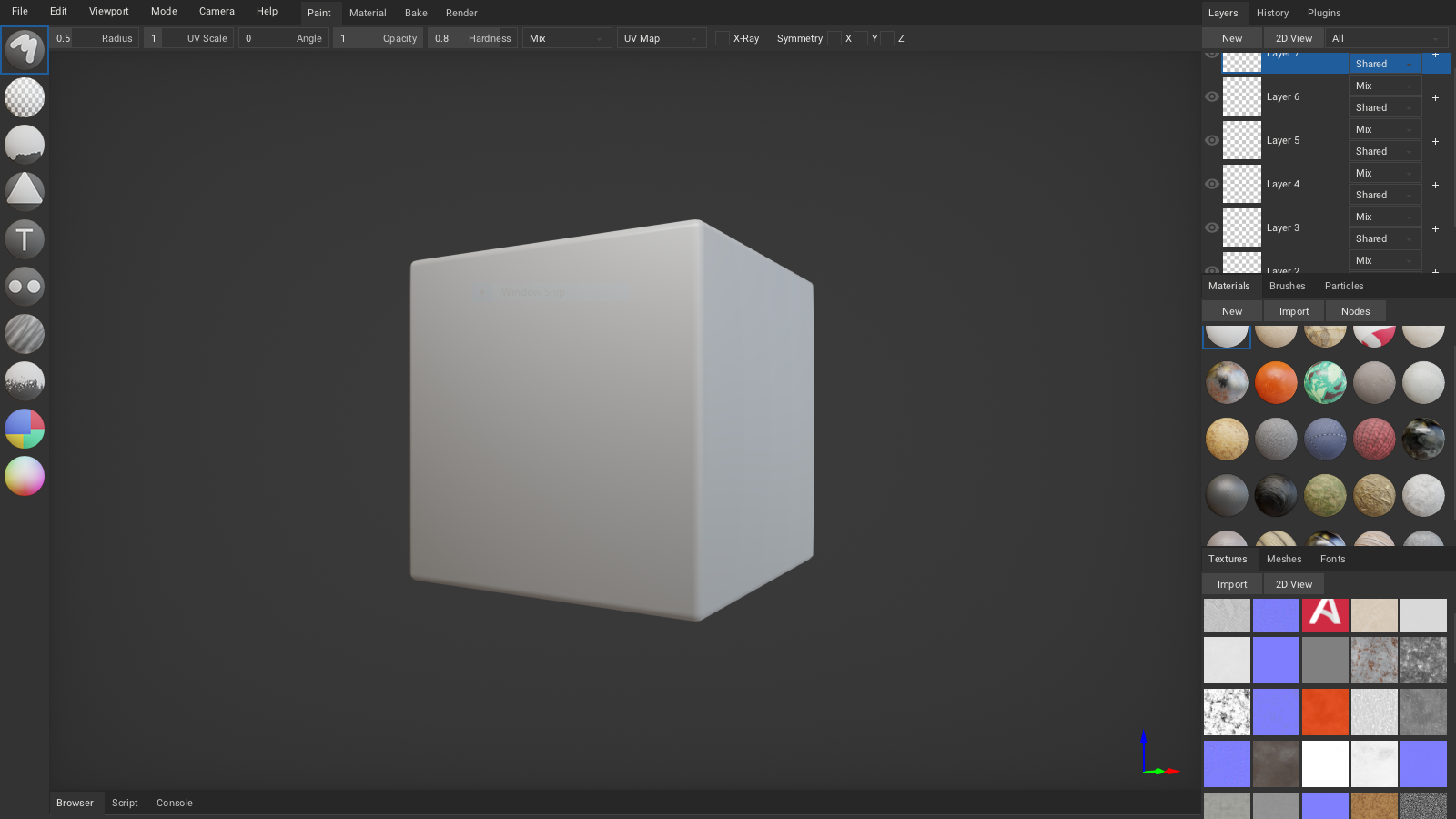Open the Particle paint tool

point(25,381)
